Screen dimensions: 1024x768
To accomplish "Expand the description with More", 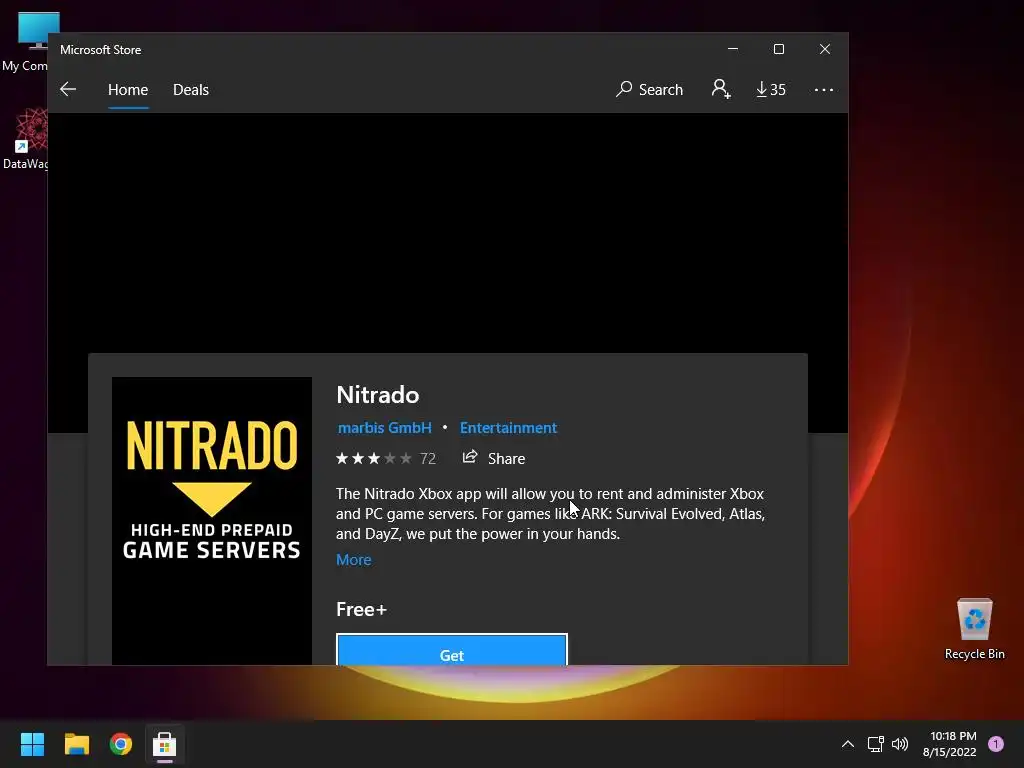I will pyautogui.click(x=353, y=560).
